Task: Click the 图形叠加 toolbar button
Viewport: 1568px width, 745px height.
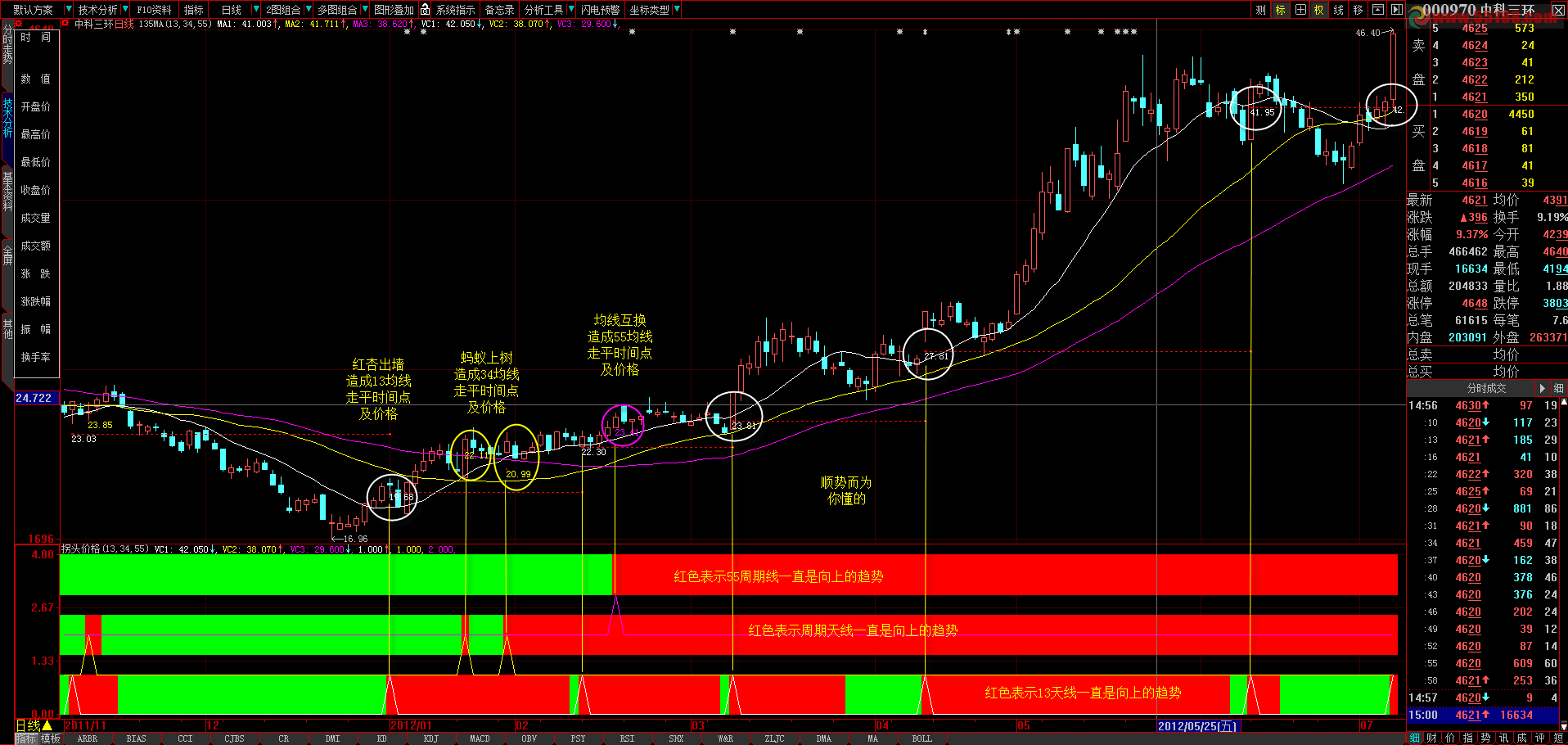Action: [394, 10]
